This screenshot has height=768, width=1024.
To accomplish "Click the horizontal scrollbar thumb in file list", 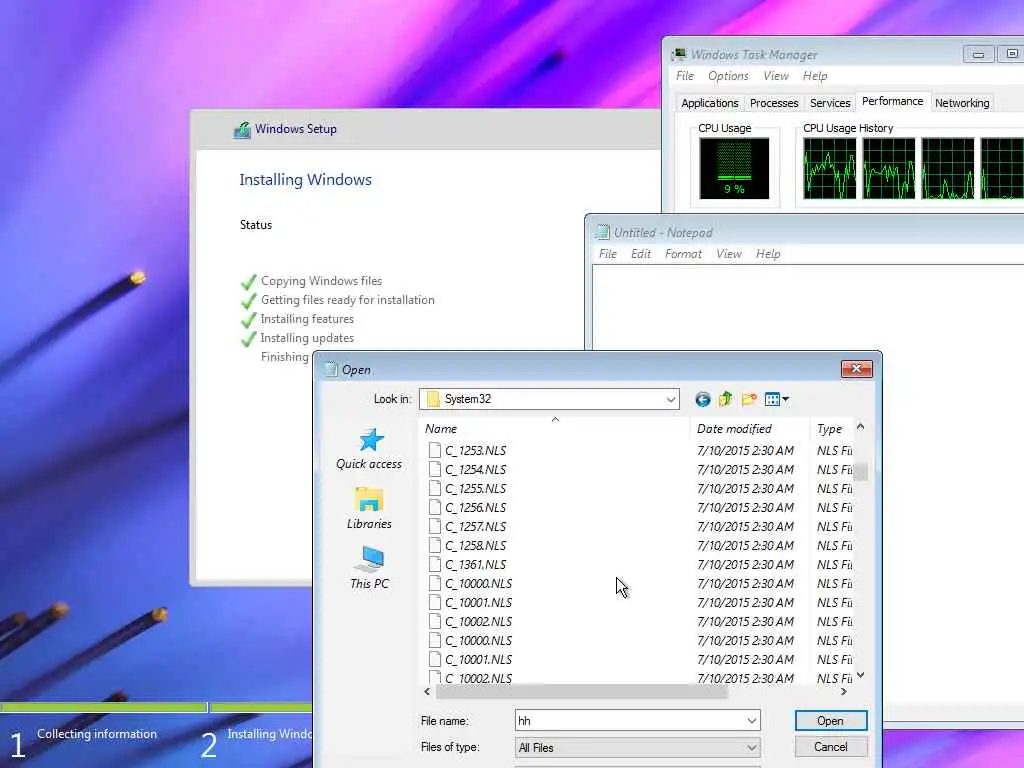I will (x=581, y=691).
